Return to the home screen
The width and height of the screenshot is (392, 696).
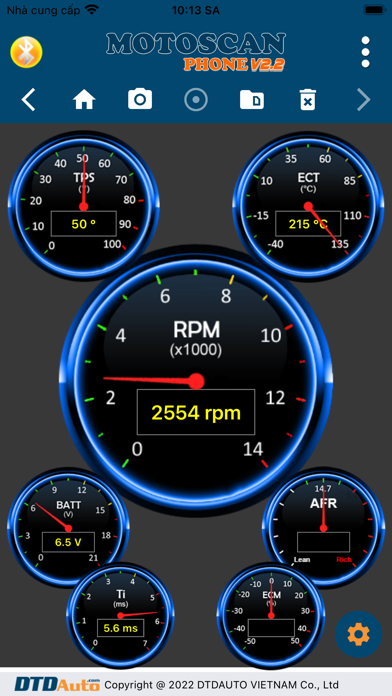pos(84,99)
